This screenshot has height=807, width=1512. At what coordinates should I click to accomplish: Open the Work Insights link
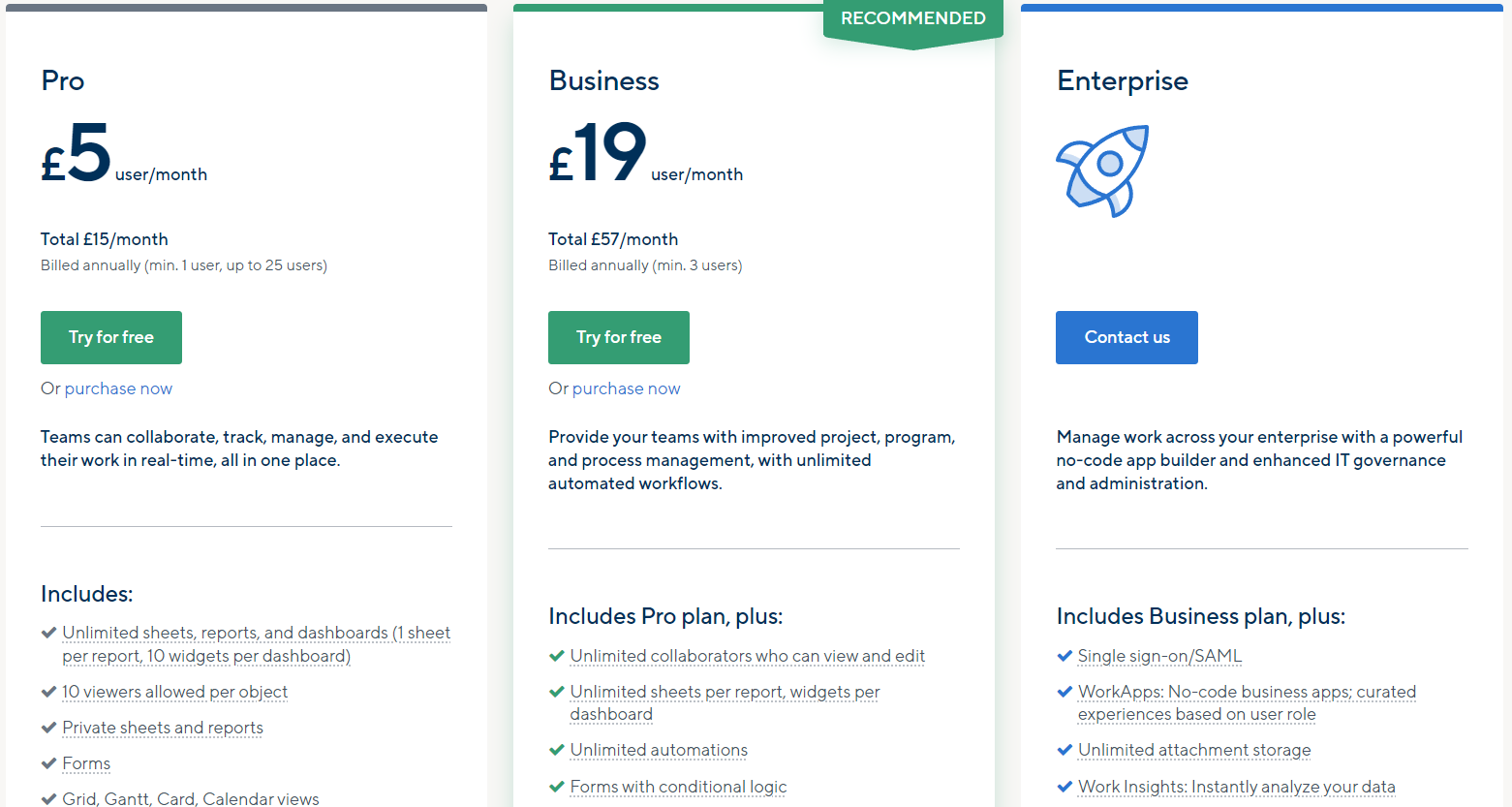[x=1236, y=787]
